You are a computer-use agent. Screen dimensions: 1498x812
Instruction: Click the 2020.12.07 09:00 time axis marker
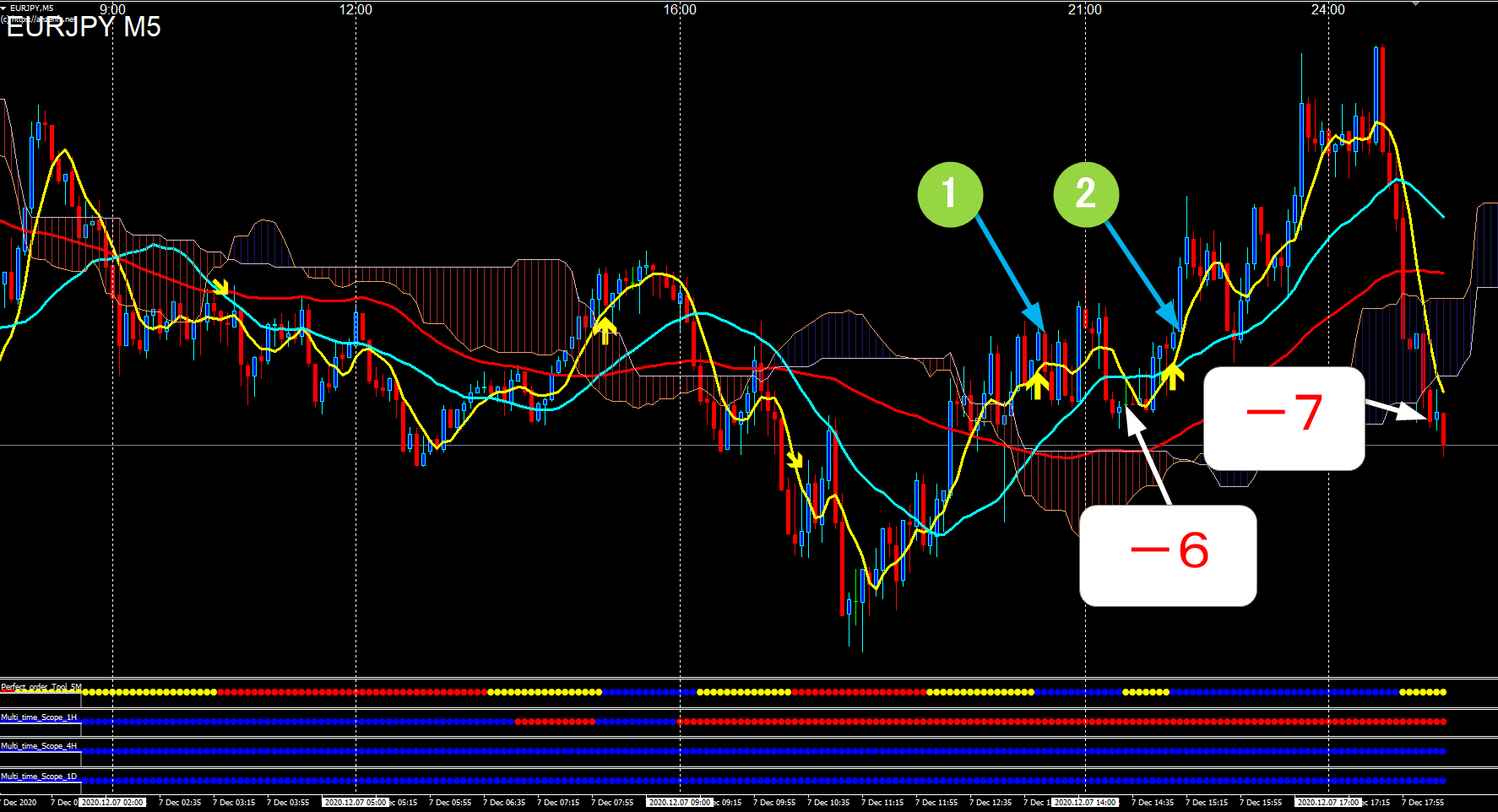[680, 803]
